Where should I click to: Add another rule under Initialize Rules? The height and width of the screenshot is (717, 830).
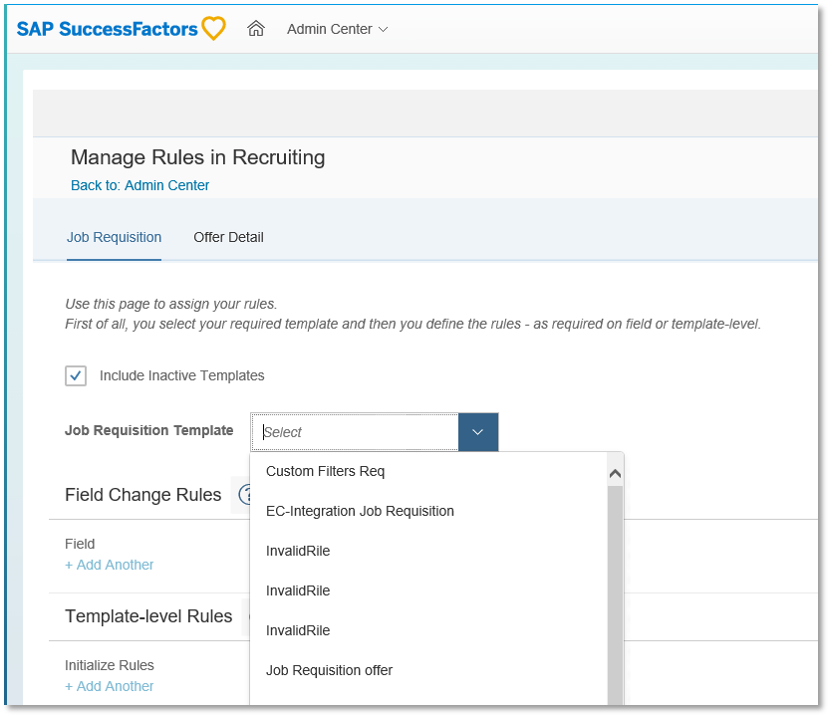[109, 686]
